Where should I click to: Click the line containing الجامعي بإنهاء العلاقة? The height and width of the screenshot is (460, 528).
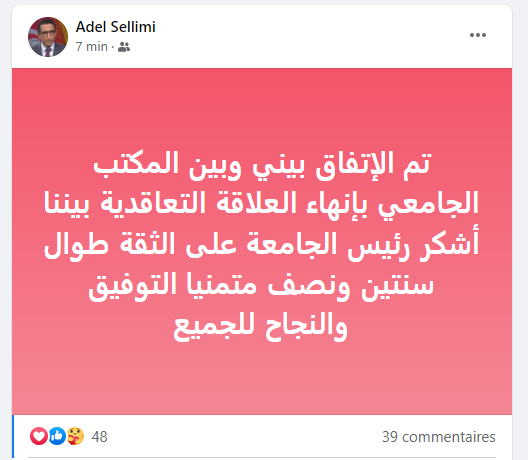pos(261,204)
